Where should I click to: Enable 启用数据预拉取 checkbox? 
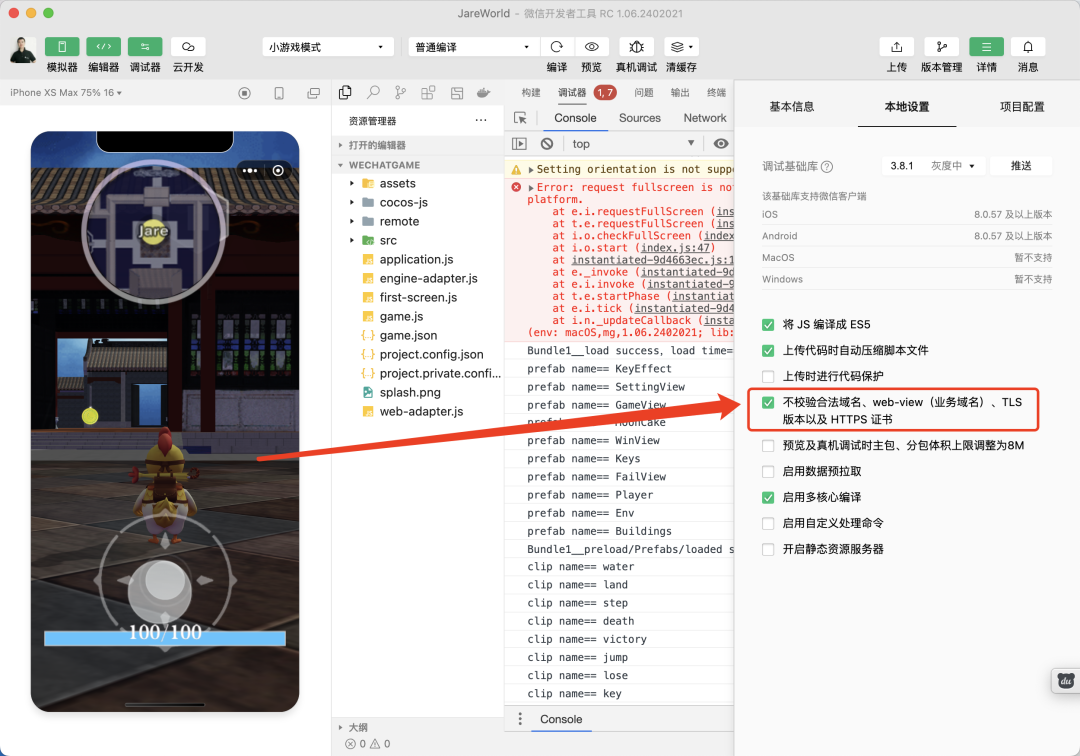(768, 472)
